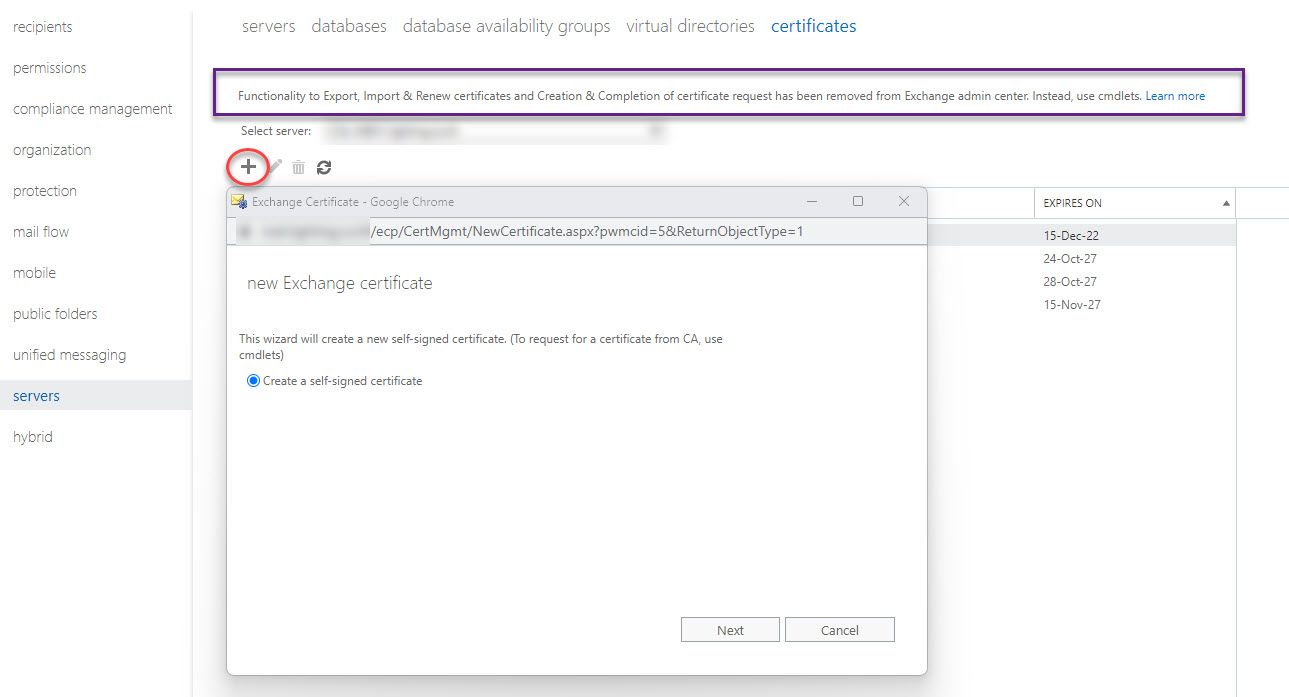
Task: Open the virtual directories tab
Action: coord(690,26)
